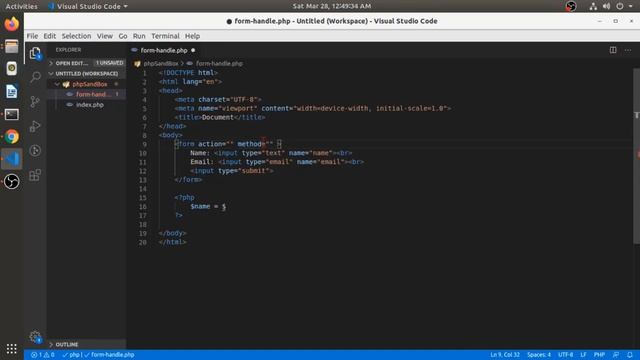Click php linter status in status bar
Viewport: 640px width, 360px height.
click(72, 355)
